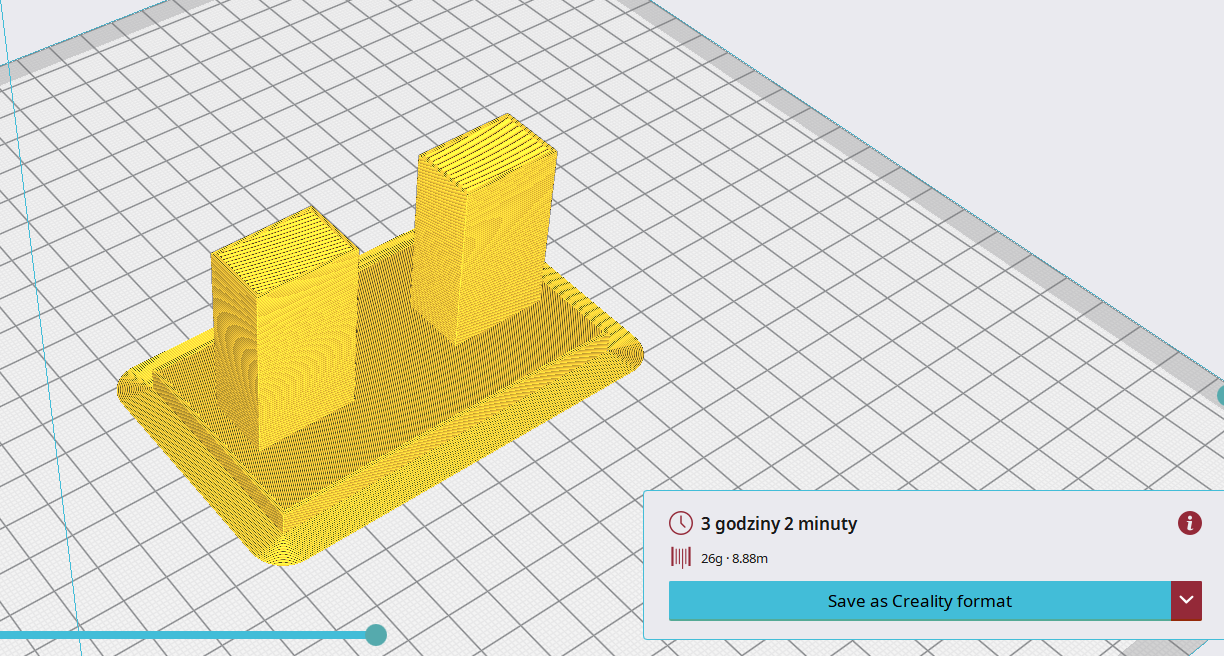Open the red info icon on the print summary
The height and width of the screenshot is (656, 1224).
[x=1189, y=522]
